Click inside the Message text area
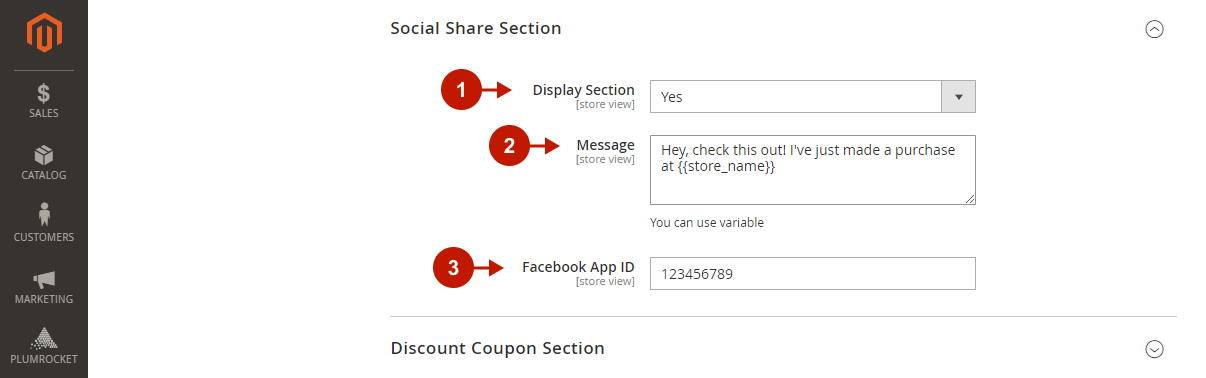Image resolution: width=1206 pixels, height=378 pixels. click(812, 170)
